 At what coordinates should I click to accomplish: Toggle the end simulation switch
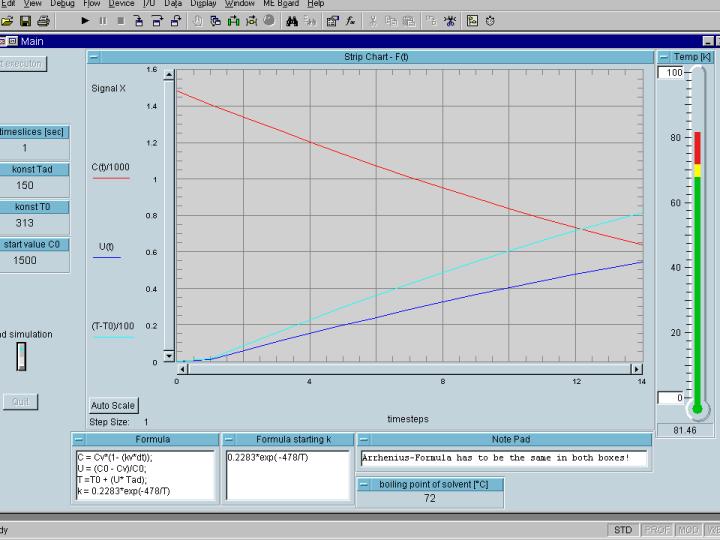(x=22, y=356)
